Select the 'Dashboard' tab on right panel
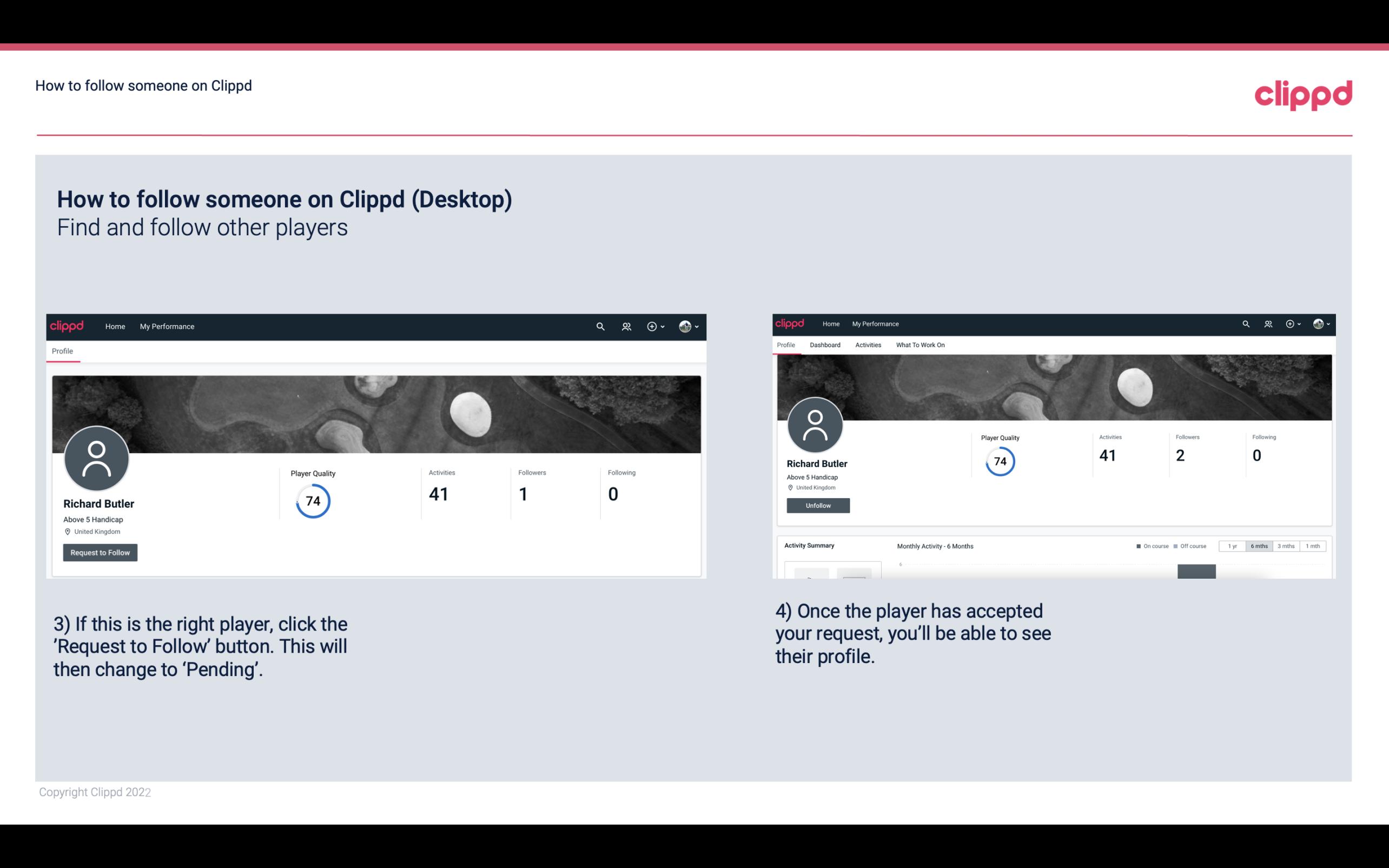Image resolution: width=1389 pixels, height=868 pixels. [x=825, y=345]
